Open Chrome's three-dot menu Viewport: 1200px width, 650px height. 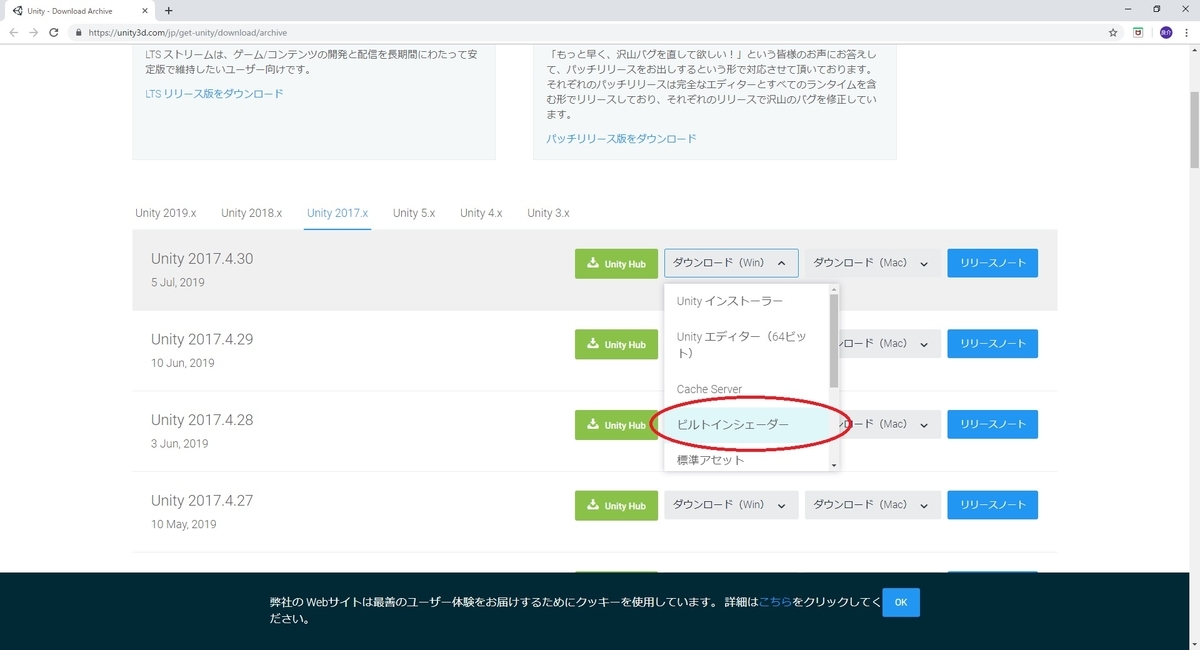(1187, 32)
